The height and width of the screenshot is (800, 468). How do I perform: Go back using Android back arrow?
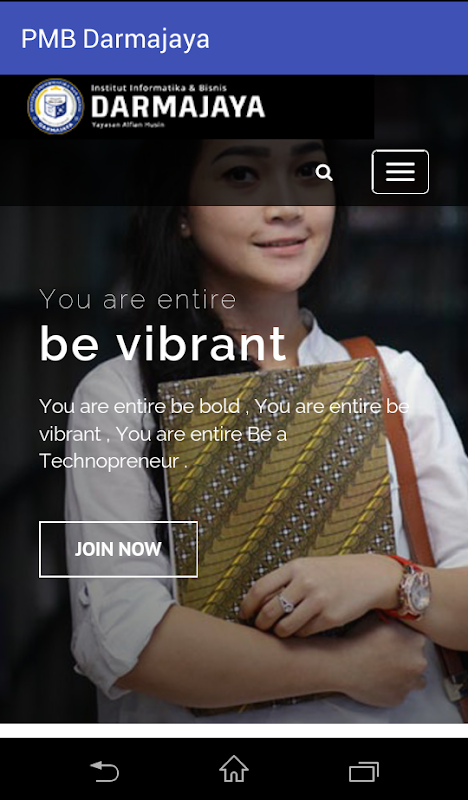click(x=105, y=771)
